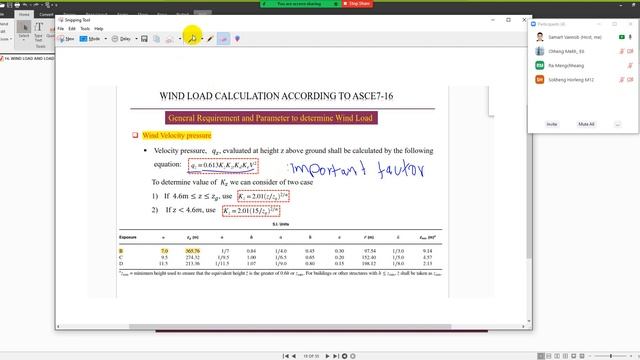
Task: Click the send snip email icon
Action: (x=170, y=39)
